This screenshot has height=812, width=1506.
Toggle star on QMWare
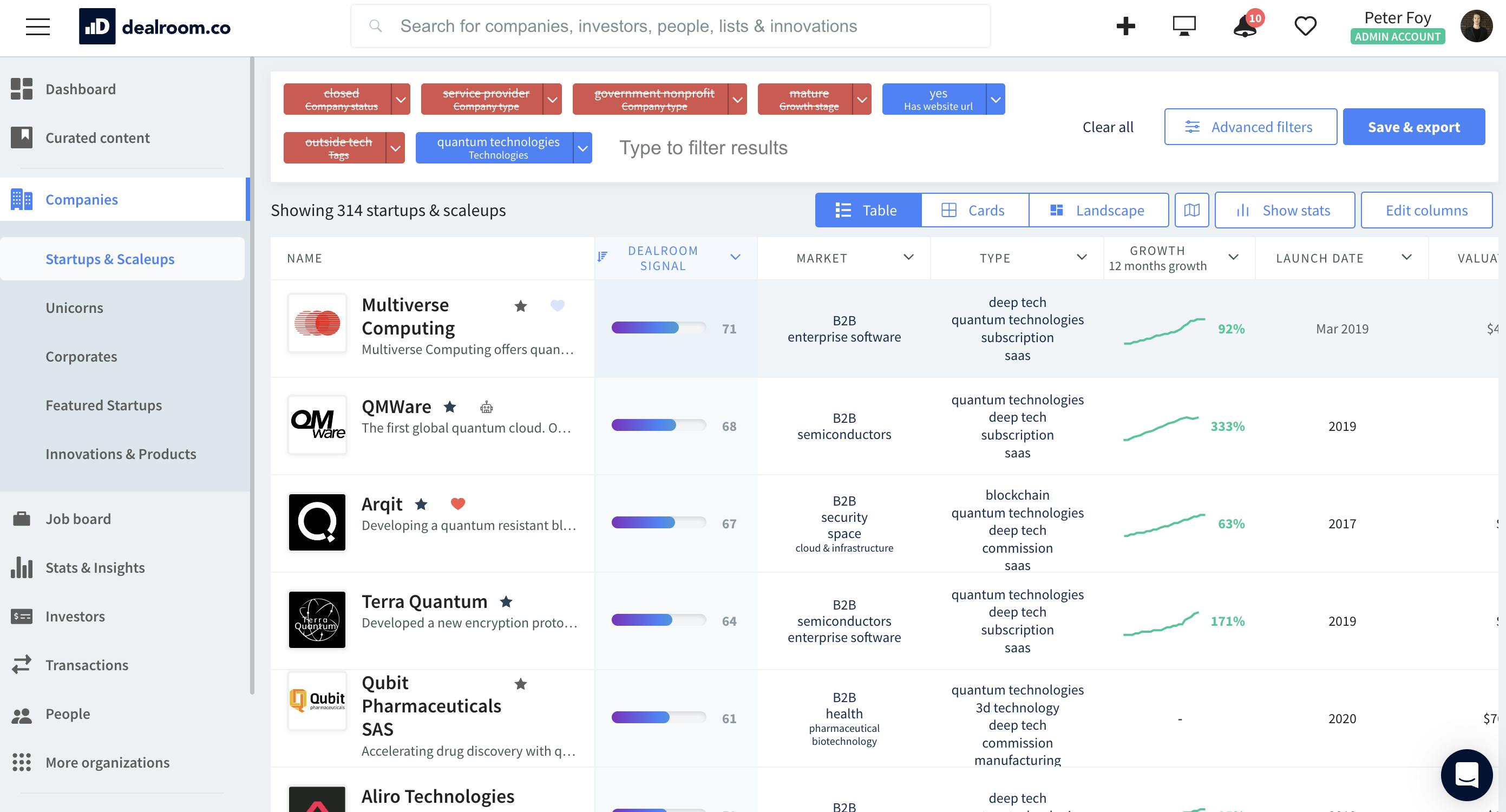click(449, 407)
